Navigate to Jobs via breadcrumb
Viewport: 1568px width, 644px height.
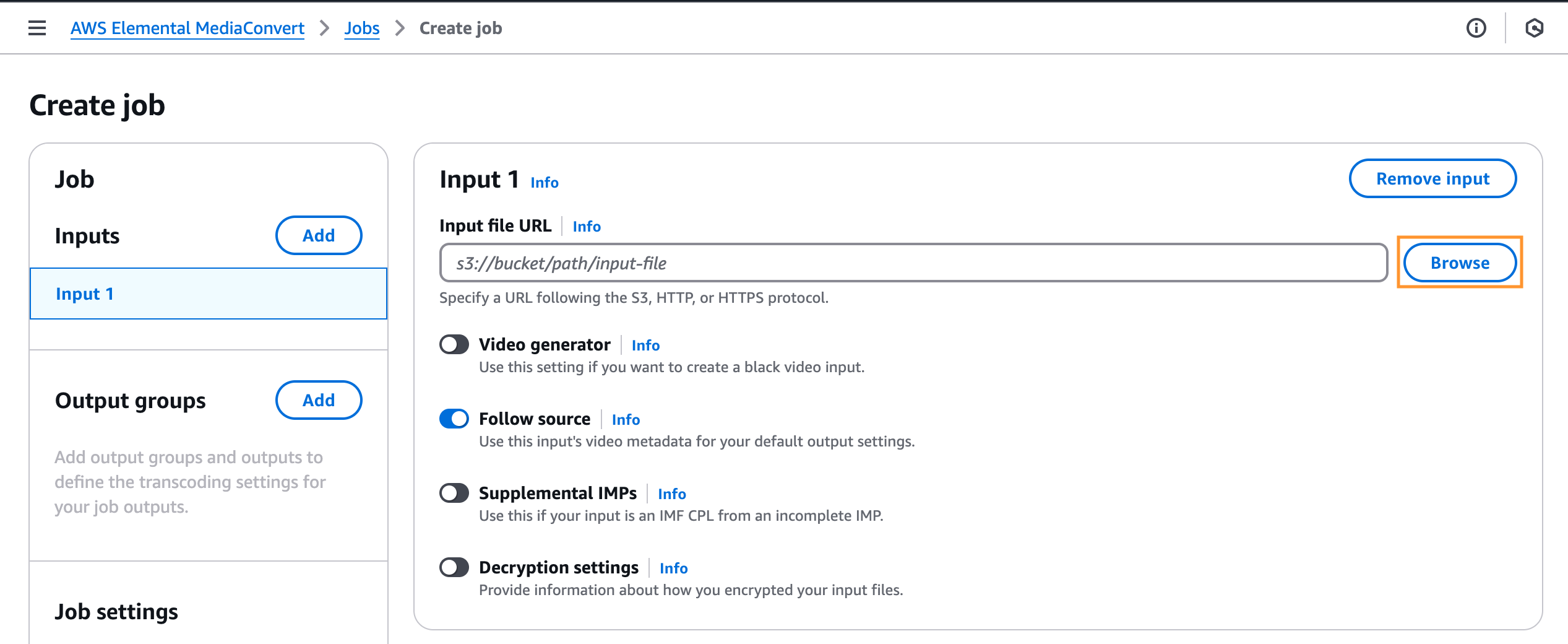pos(361,28)
